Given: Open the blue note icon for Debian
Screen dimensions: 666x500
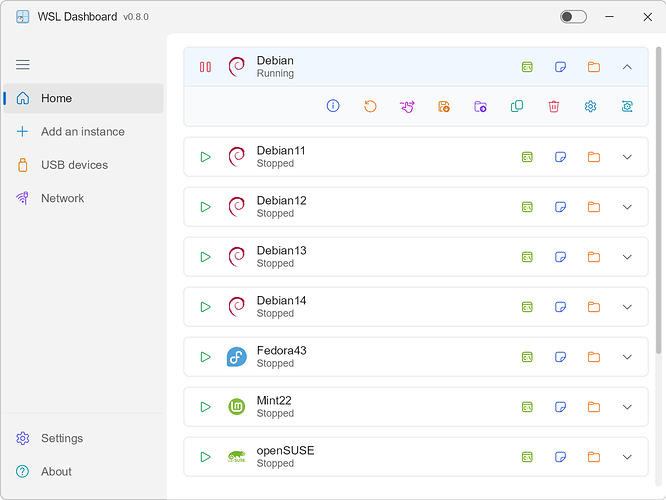Looking at the screenshot, I should tap(560, 67).
